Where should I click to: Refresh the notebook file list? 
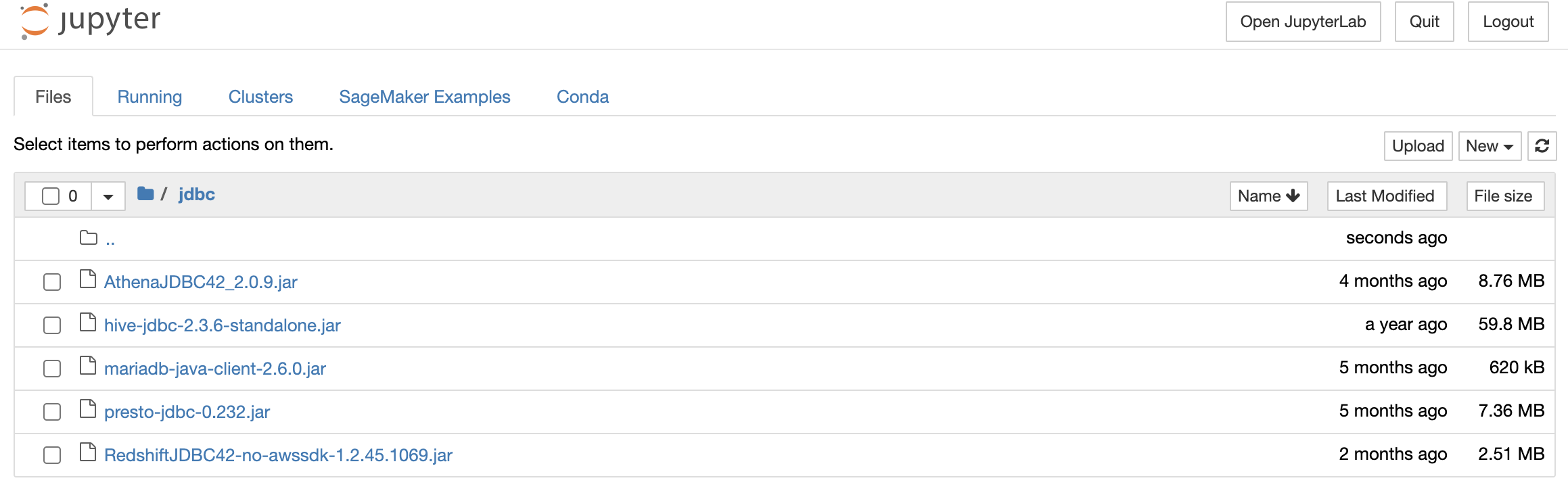point(1542,146)
